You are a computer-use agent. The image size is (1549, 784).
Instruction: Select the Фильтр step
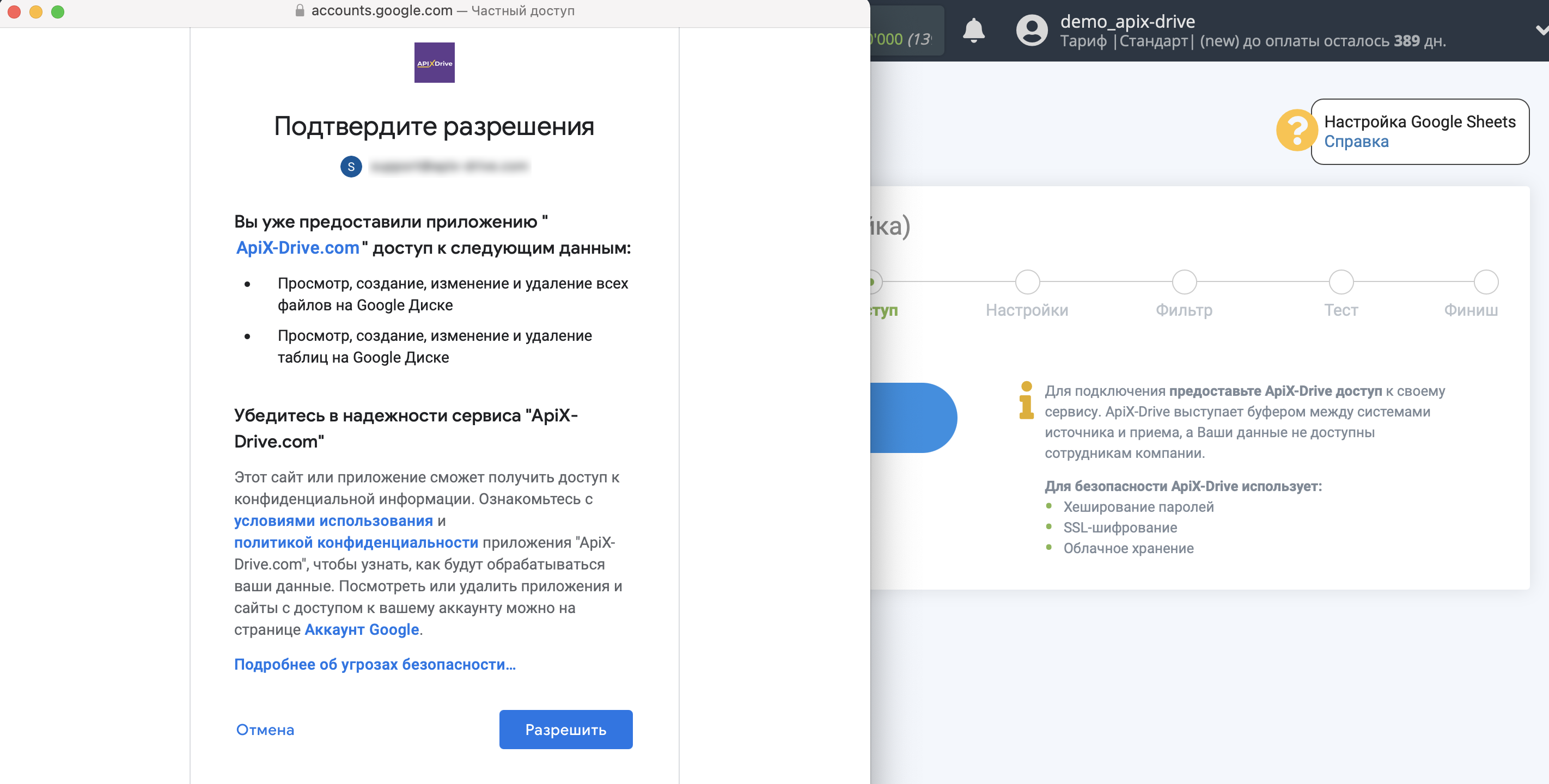[x=1184, y=310]
